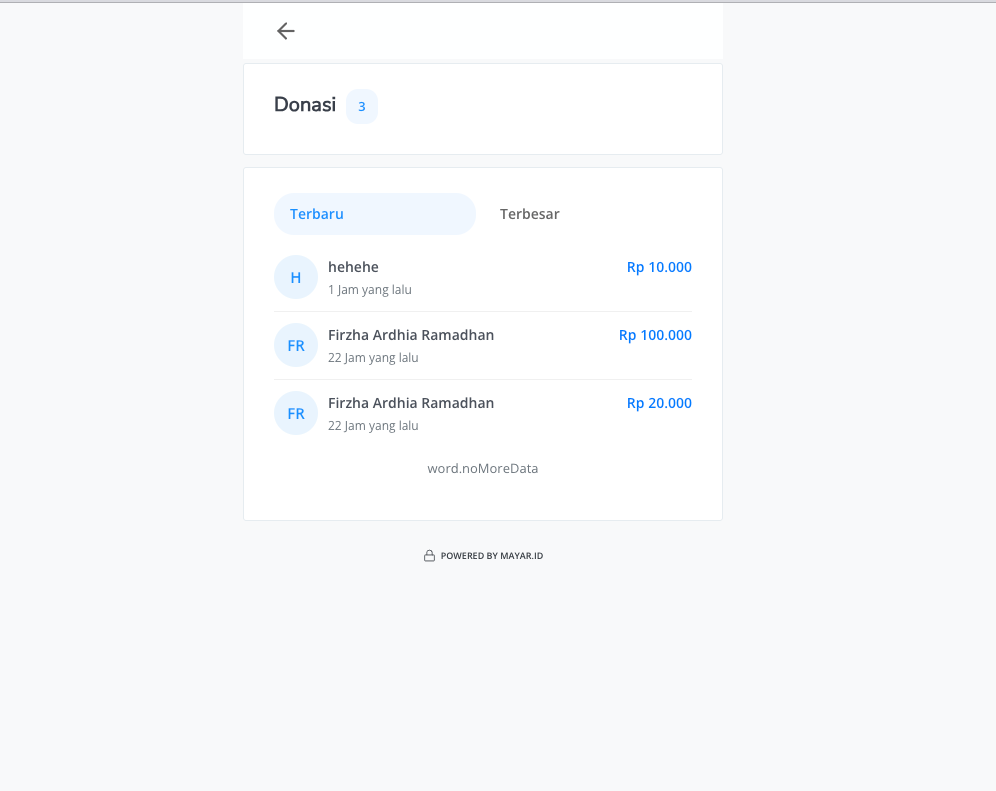Image resolution: width=996 pixels, height=791 pixels.
Task: Switch to the Terbesar tab
Action: (530, 214)
